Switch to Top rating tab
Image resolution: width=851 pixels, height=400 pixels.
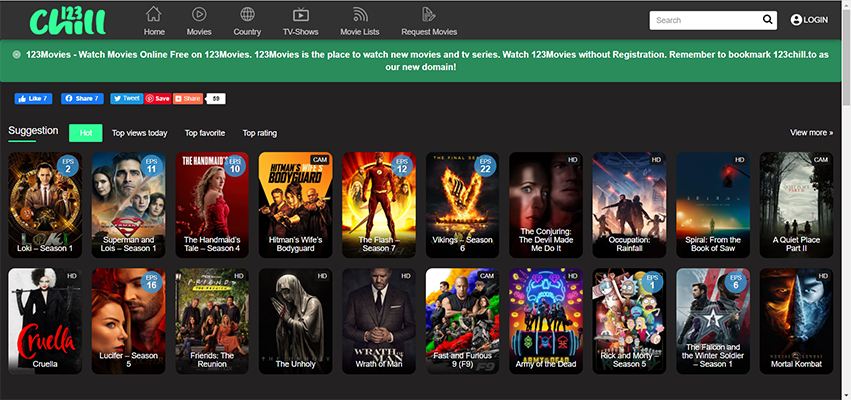(259, 133)
